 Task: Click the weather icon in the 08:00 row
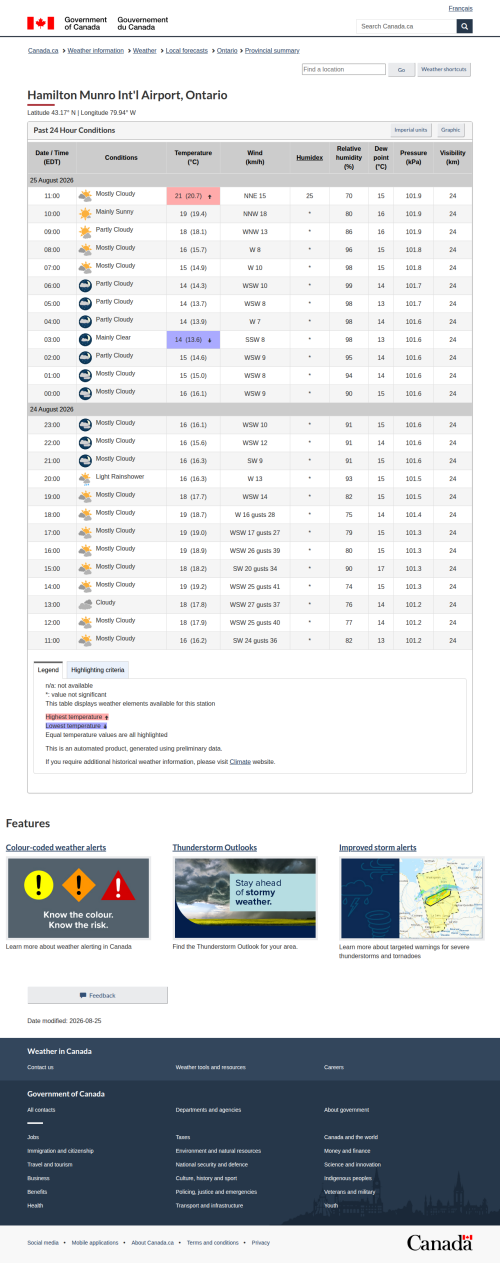[85, 249]
